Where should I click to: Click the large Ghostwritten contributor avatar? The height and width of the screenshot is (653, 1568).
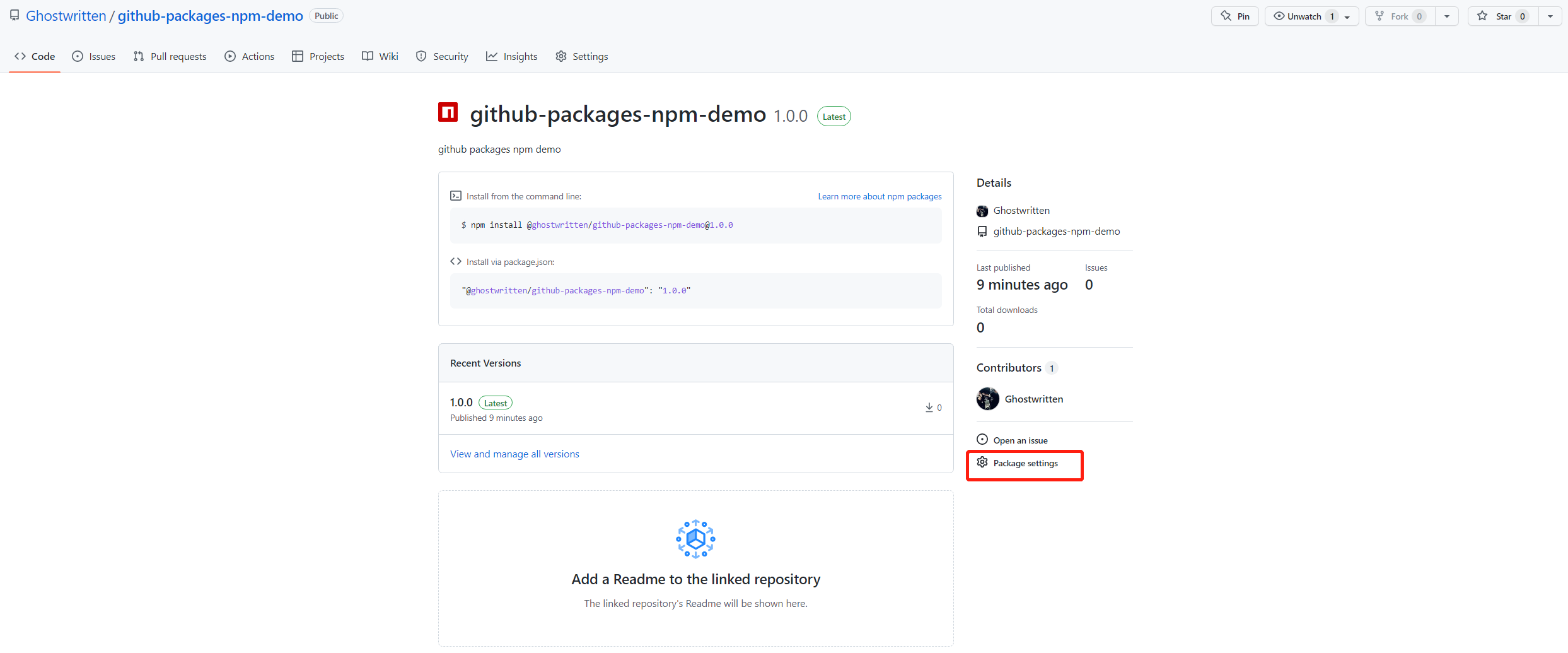point(988,399)
